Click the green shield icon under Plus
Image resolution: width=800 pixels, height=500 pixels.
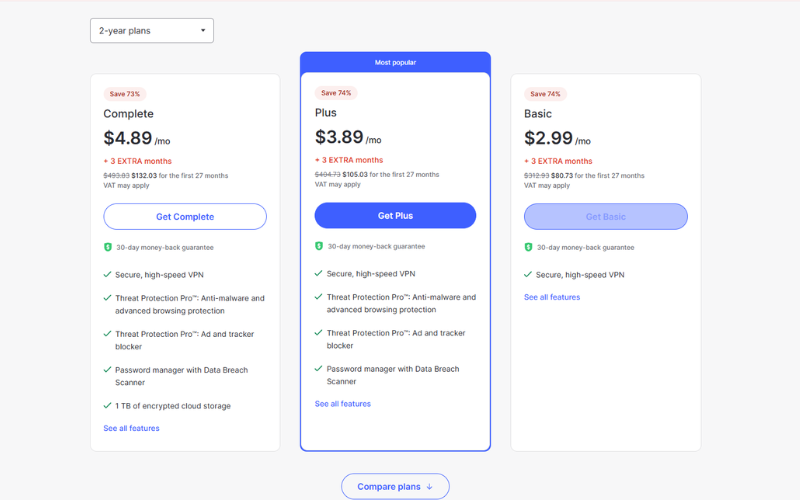pos(319,246)
